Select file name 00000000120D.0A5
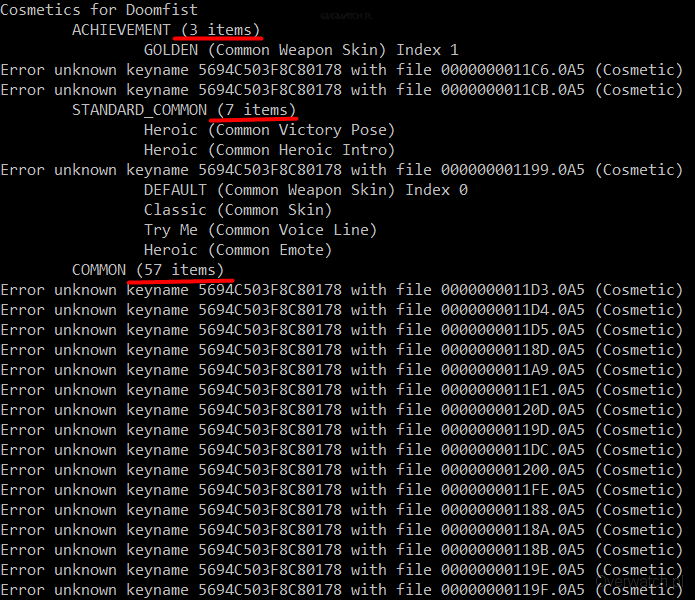The width and height of the screenshot is (695, 600). (512, 410)
